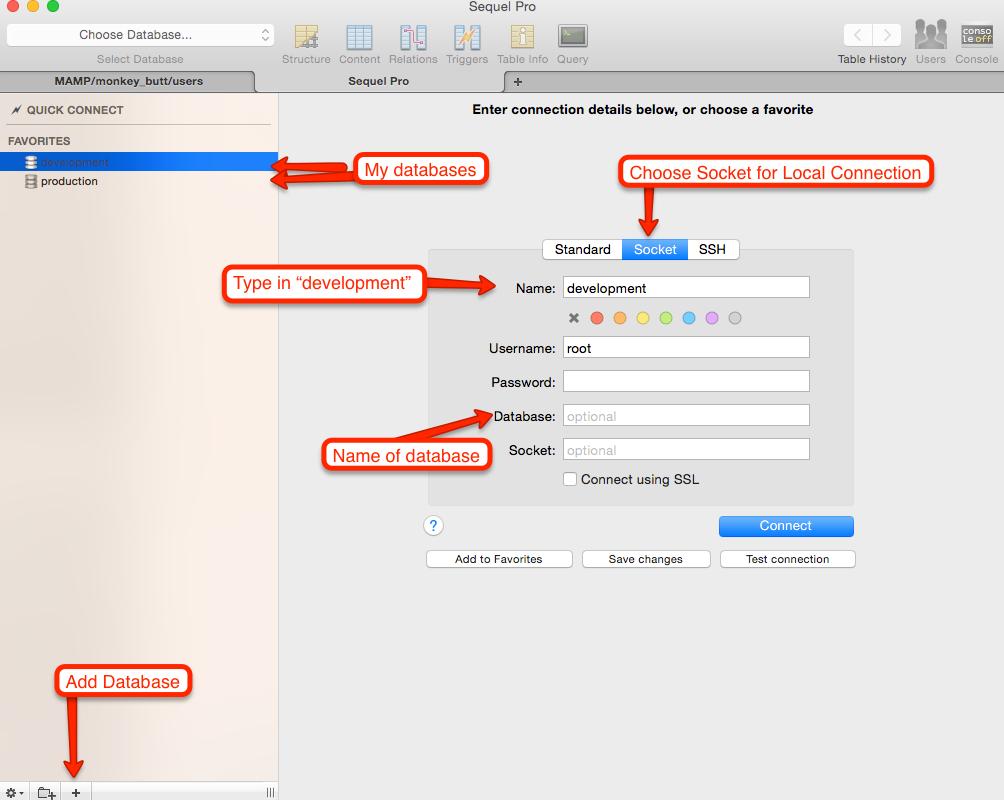Switch to the Sequel Pro tab
Viewport: 1004px width, 800px height.
click(x=378, y=81)
